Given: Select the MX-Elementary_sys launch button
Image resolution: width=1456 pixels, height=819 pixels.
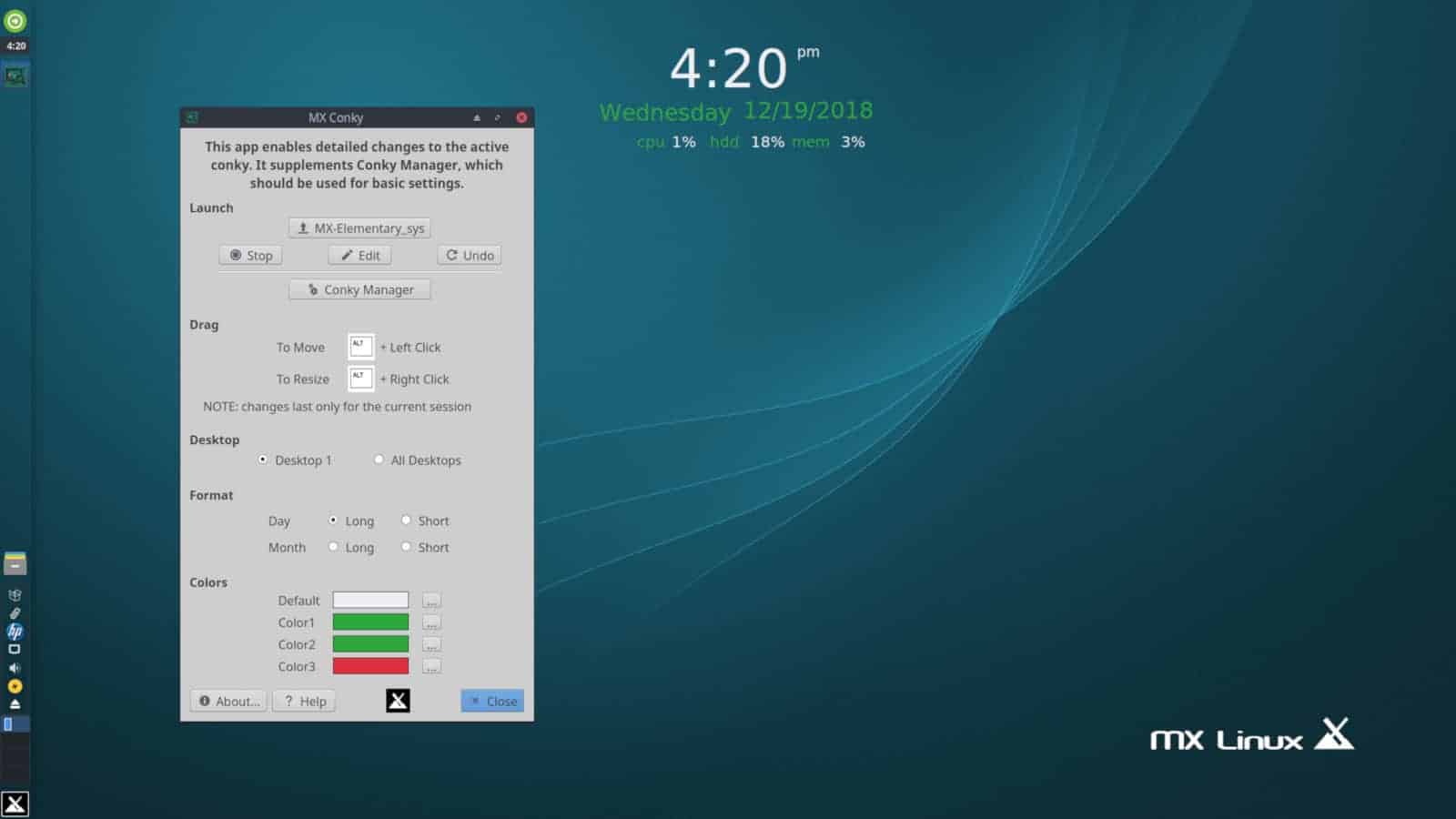Looking at the screenshot, I should [359, 227].
